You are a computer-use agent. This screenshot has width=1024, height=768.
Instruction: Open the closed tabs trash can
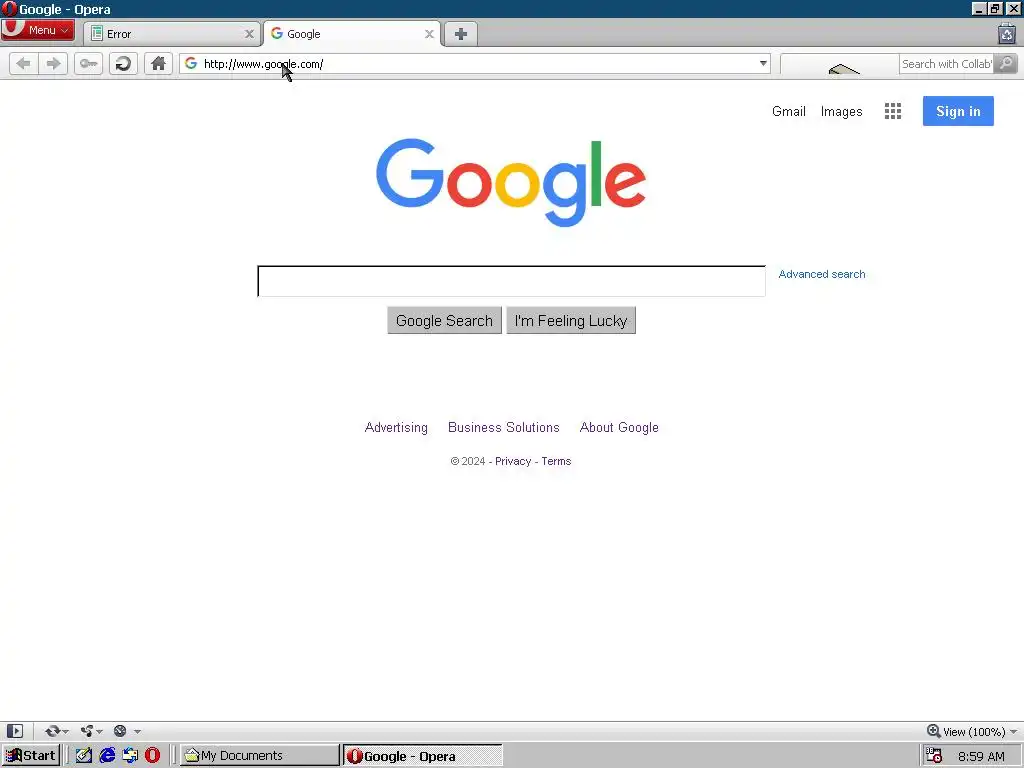tap(1006, 33)
